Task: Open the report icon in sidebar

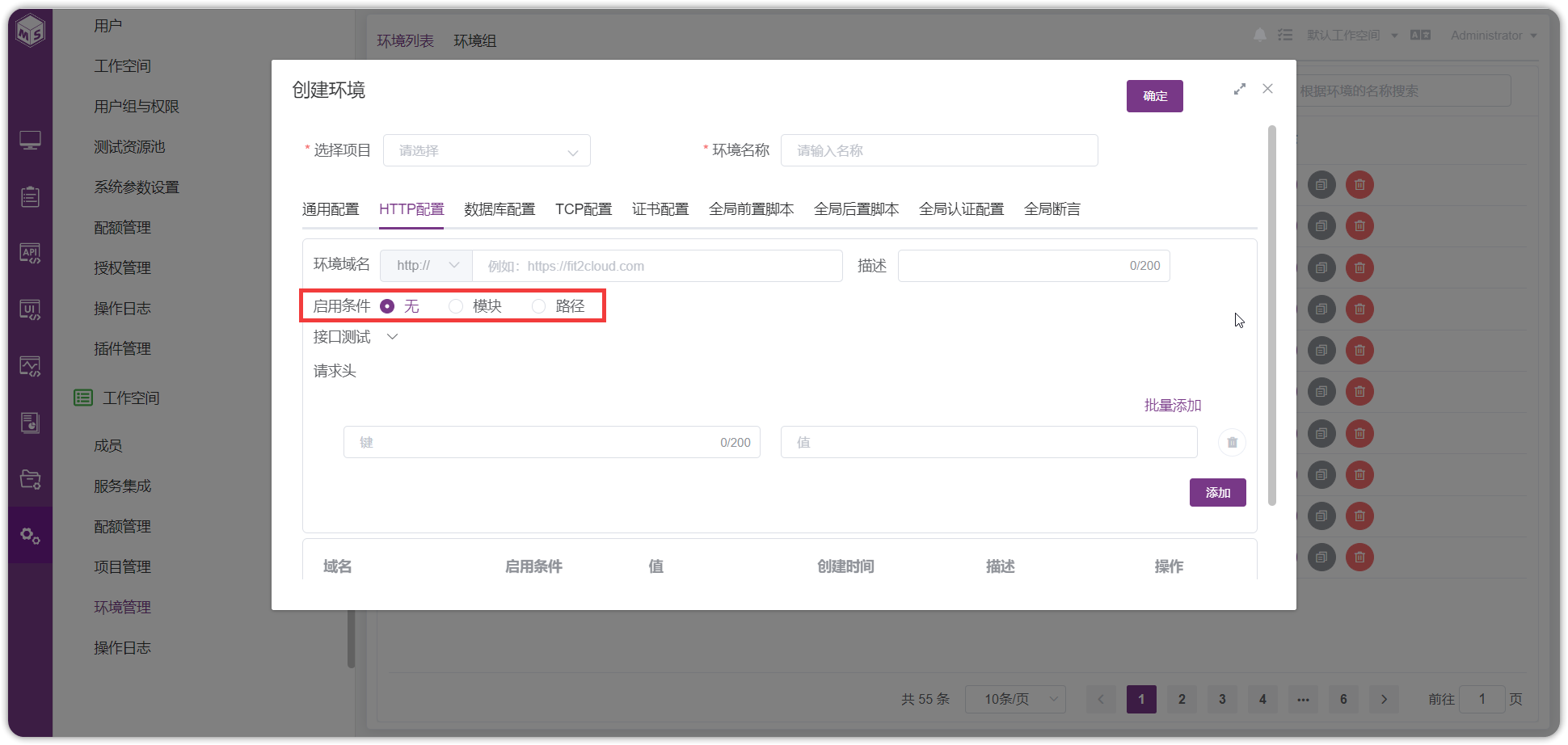Action: coord(30,423)
